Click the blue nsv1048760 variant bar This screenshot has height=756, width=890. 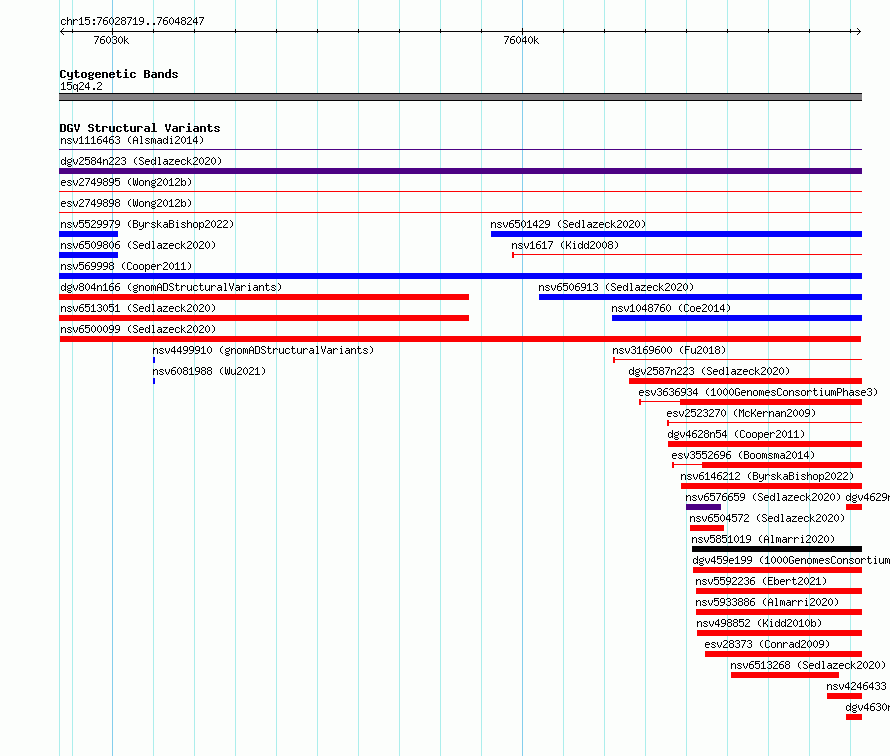click(x=737, y=318)
